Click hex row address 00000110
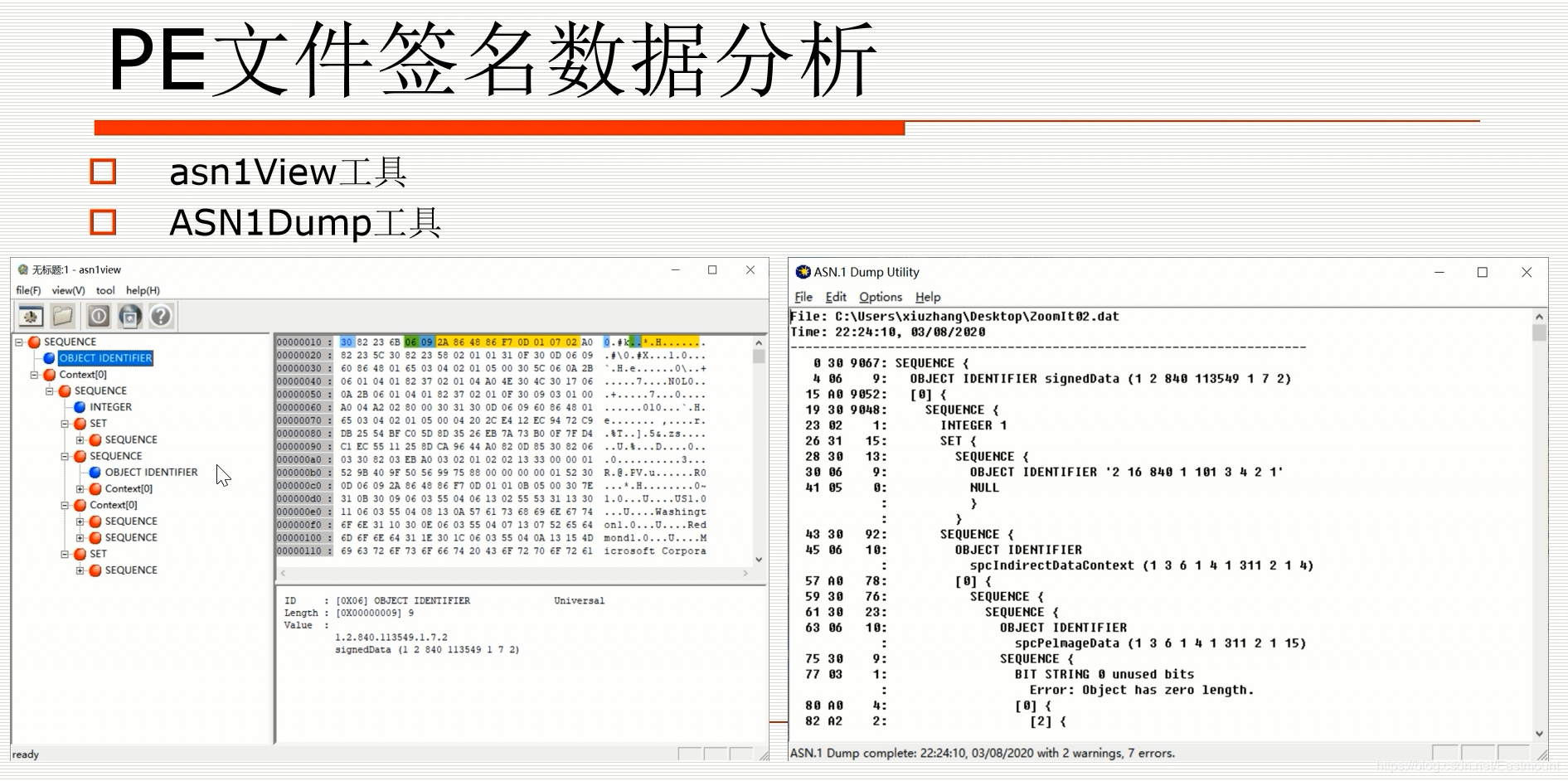1568x781 pixels. 299,551
